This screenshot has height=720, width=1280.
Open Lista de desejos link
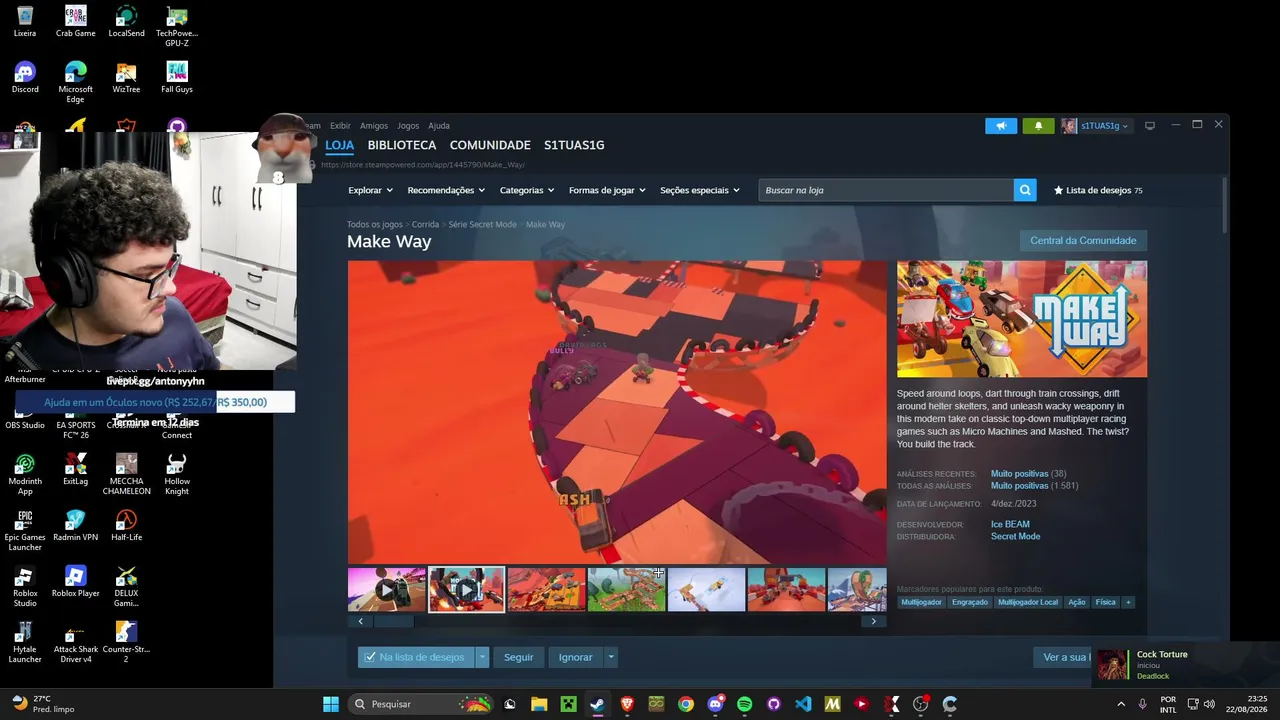pyautogui.click(x=1098, y=190)
